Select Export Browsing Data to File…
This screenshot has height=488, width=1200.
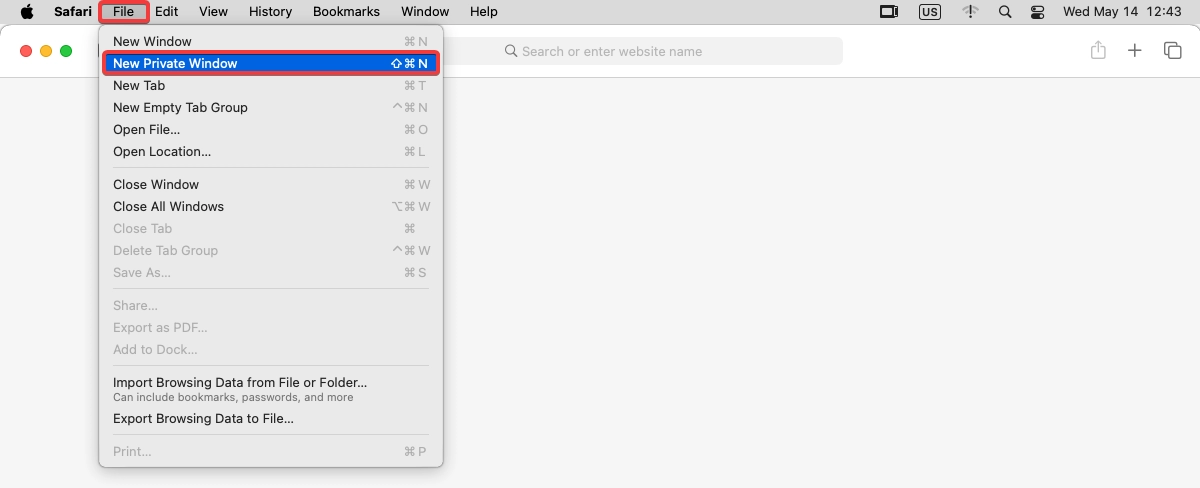pos(270,418)
